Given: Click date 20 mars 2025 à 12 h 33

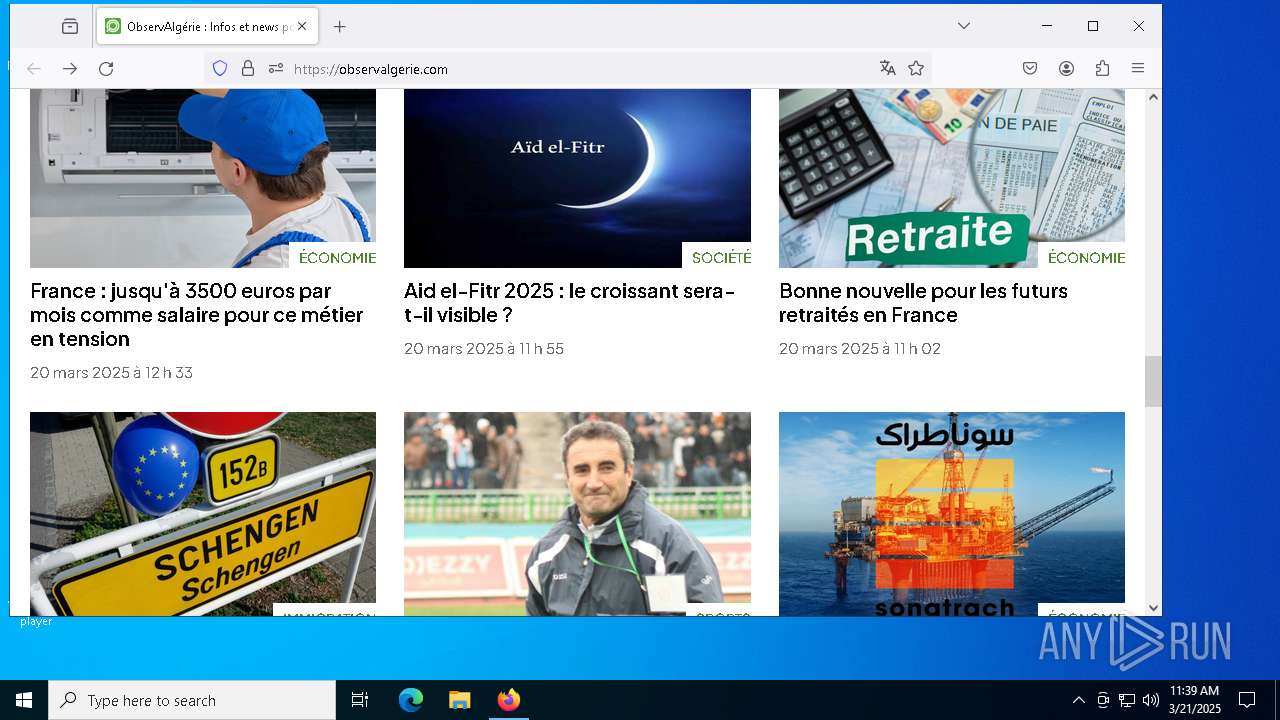Looking at the screenshot, I should tap(111, 373).
